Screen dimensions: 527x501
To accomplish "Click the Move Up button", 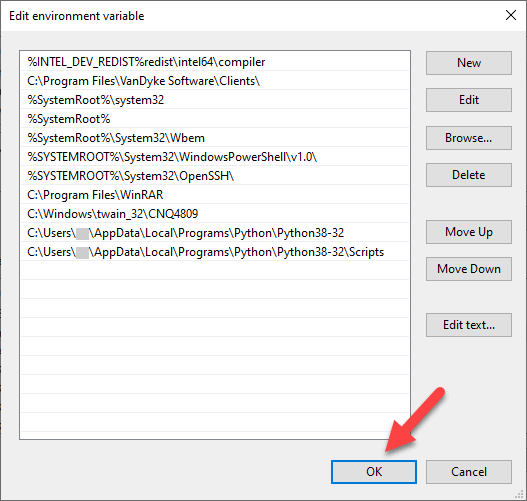I will click(469, 232).
